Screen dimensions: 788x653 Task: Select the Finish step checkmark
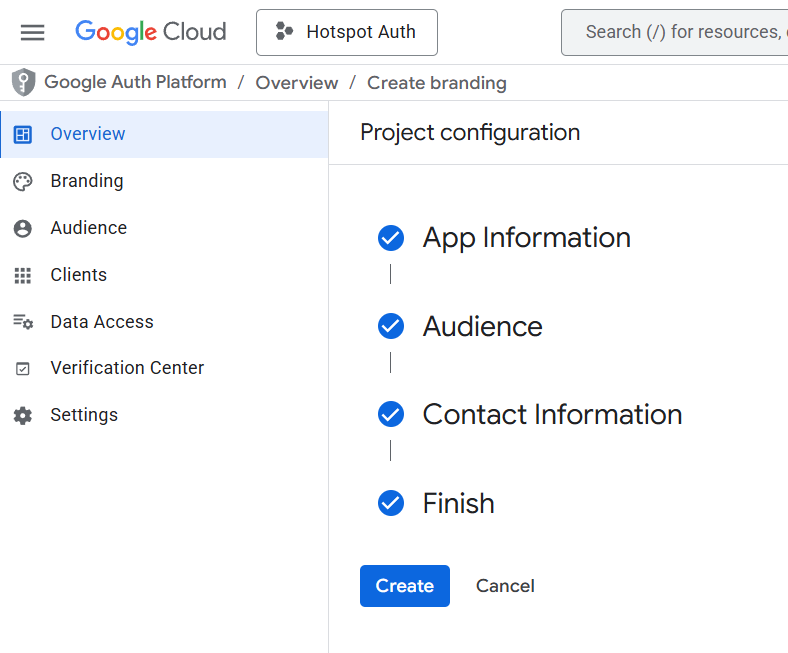391,503
